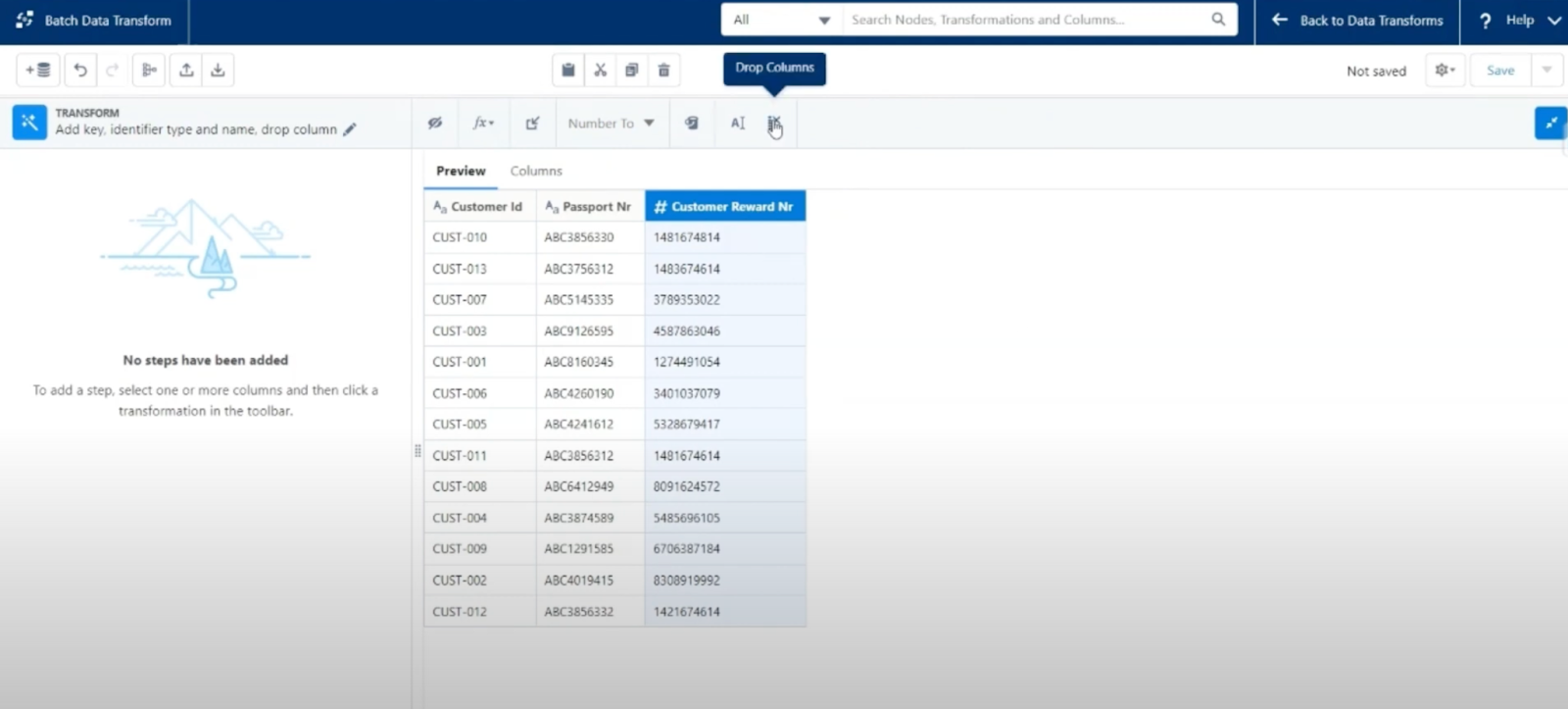Click the AI text format icon
This screenshot has width=1568, height=709.
(x=738, y=123)
